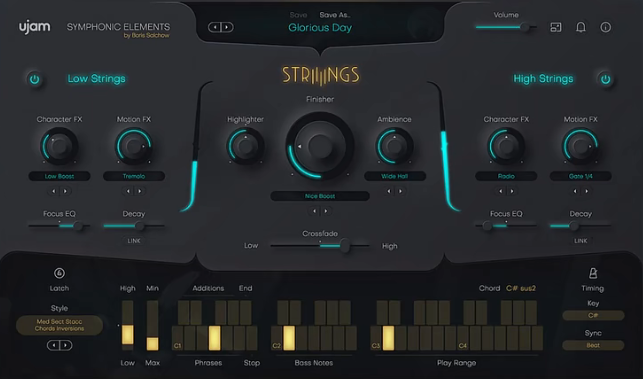Click Save As.. button
The width and height of the screenshot is (643, 379).
(335, 15)
